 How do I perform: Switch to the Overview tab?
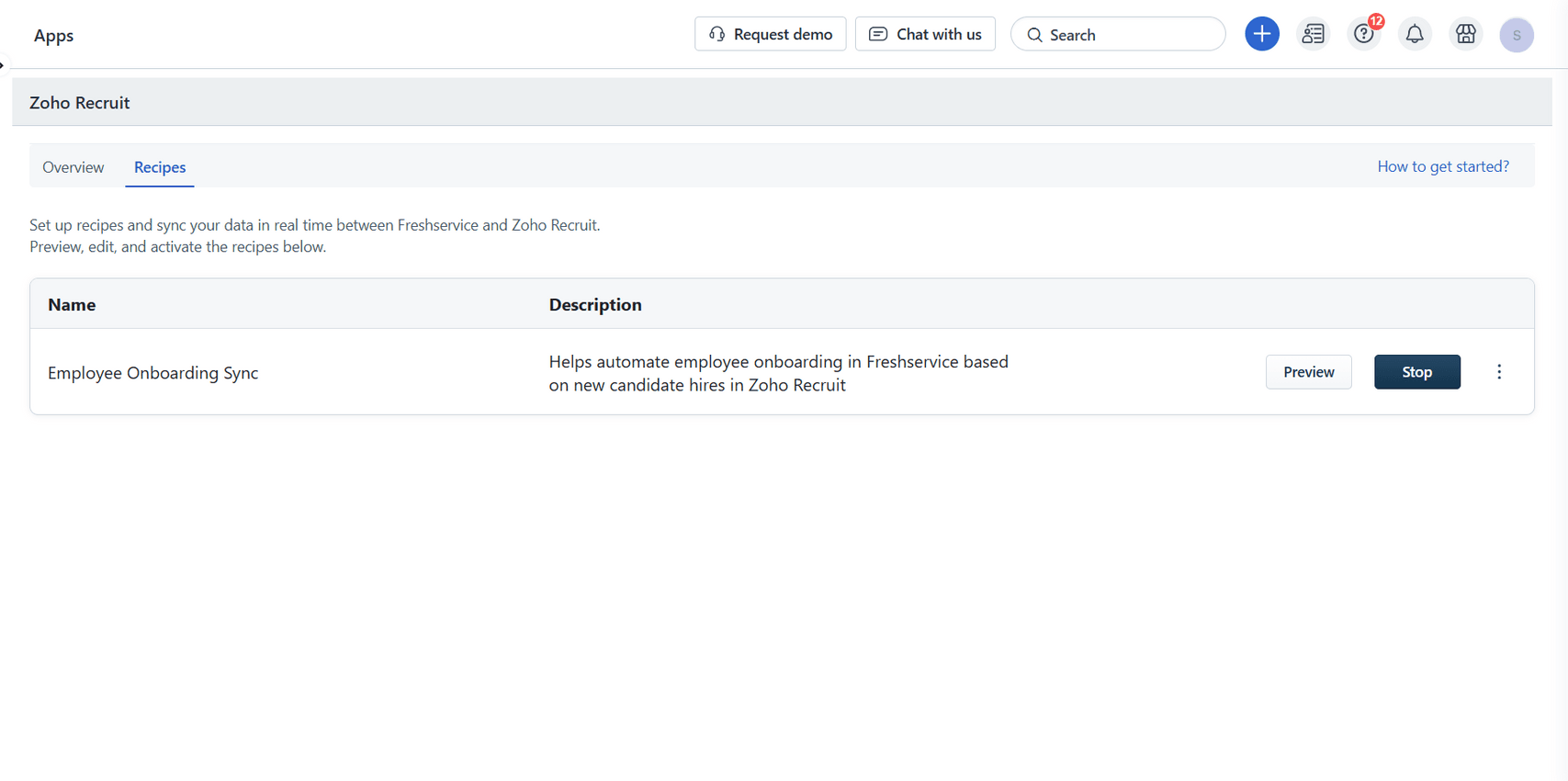coord(73,167)
